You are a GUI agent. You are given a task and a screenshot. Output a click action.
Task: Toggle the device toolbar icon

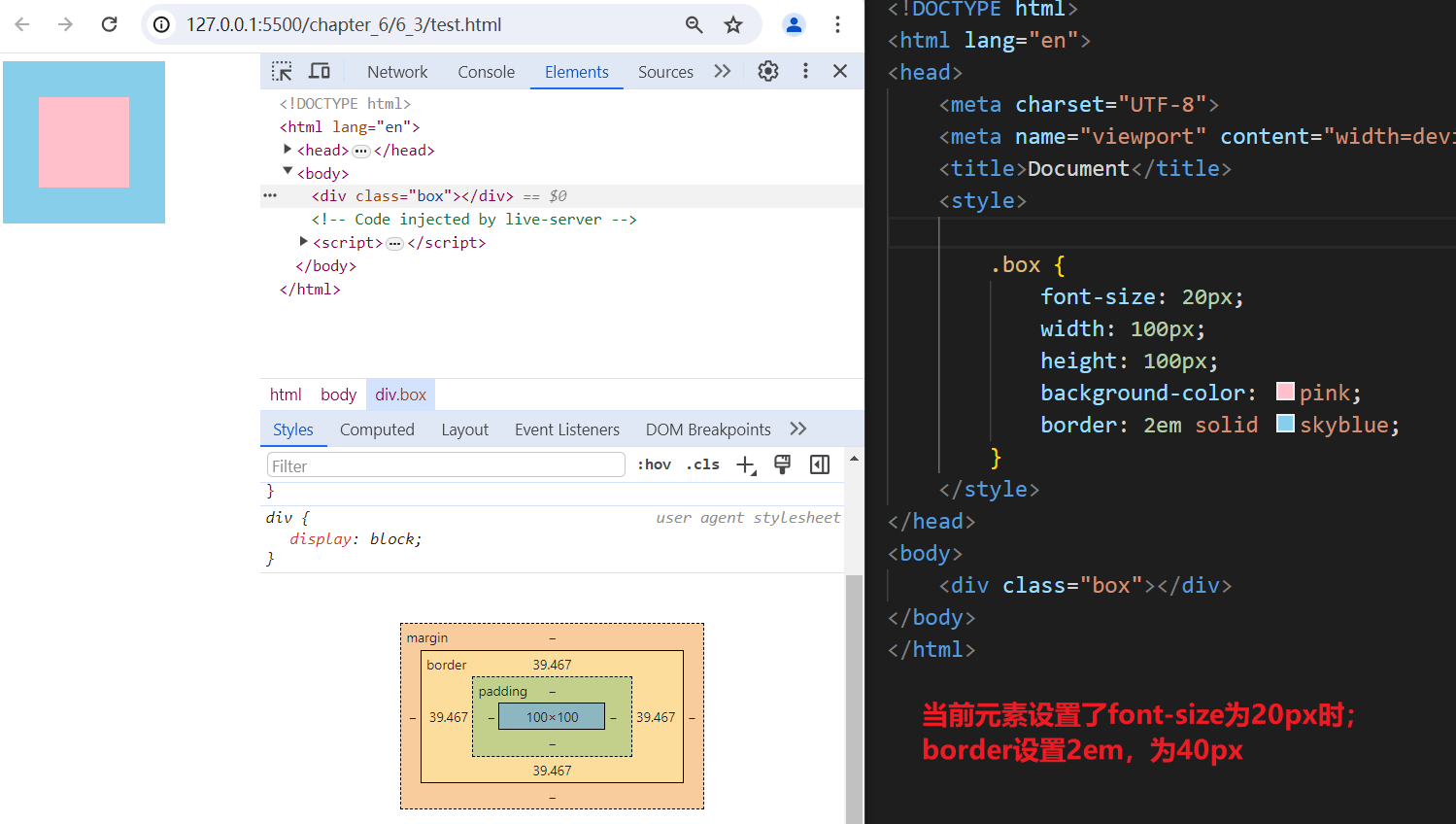click(x=319, y=71)
